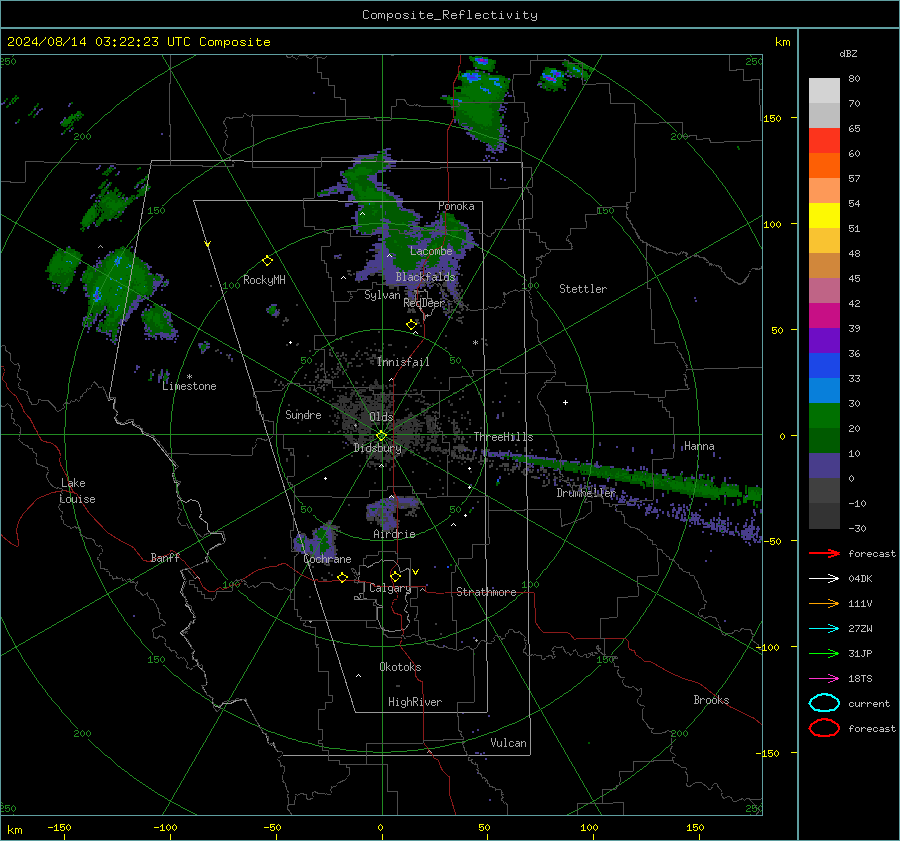Click the Composite_Reflectivity title
900x841 pixels.
[450, 15]
